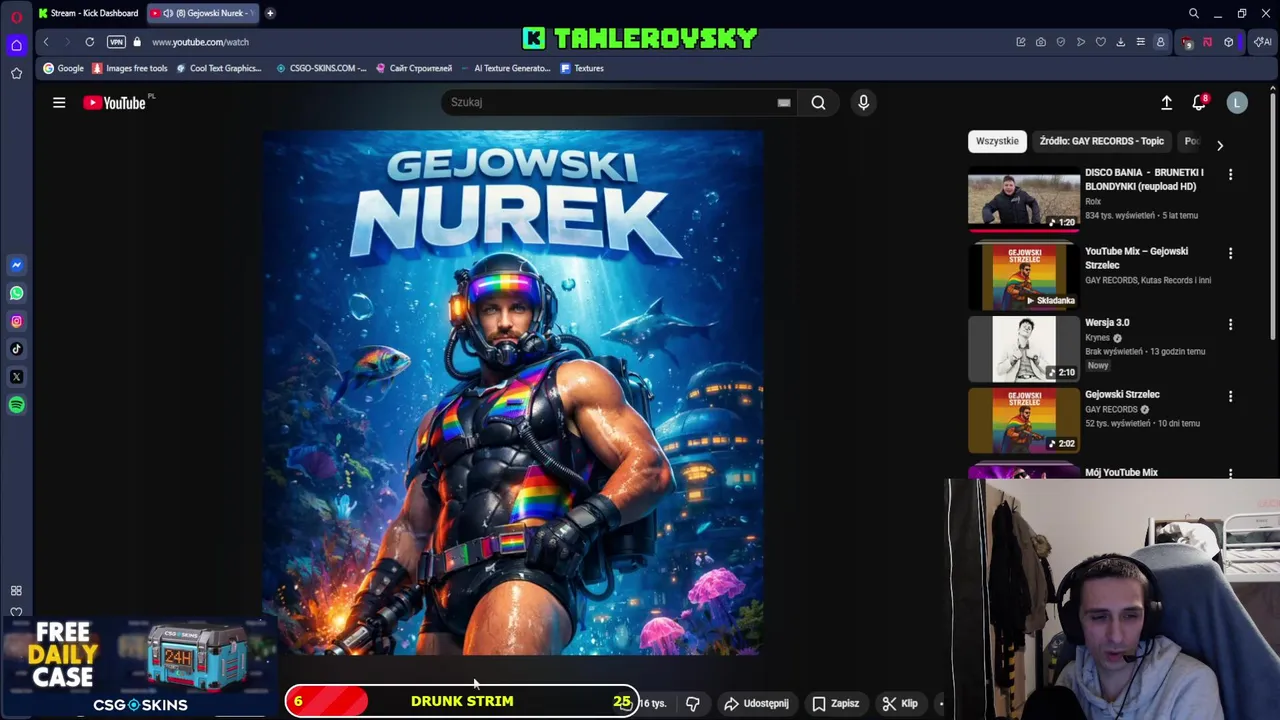Open the extensions cube icon

pyautogui.click(x=1229, y=42)
